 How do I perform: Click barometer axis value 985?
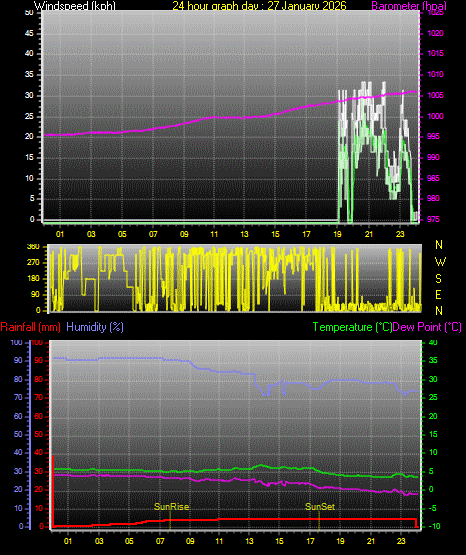pos(433,178)
